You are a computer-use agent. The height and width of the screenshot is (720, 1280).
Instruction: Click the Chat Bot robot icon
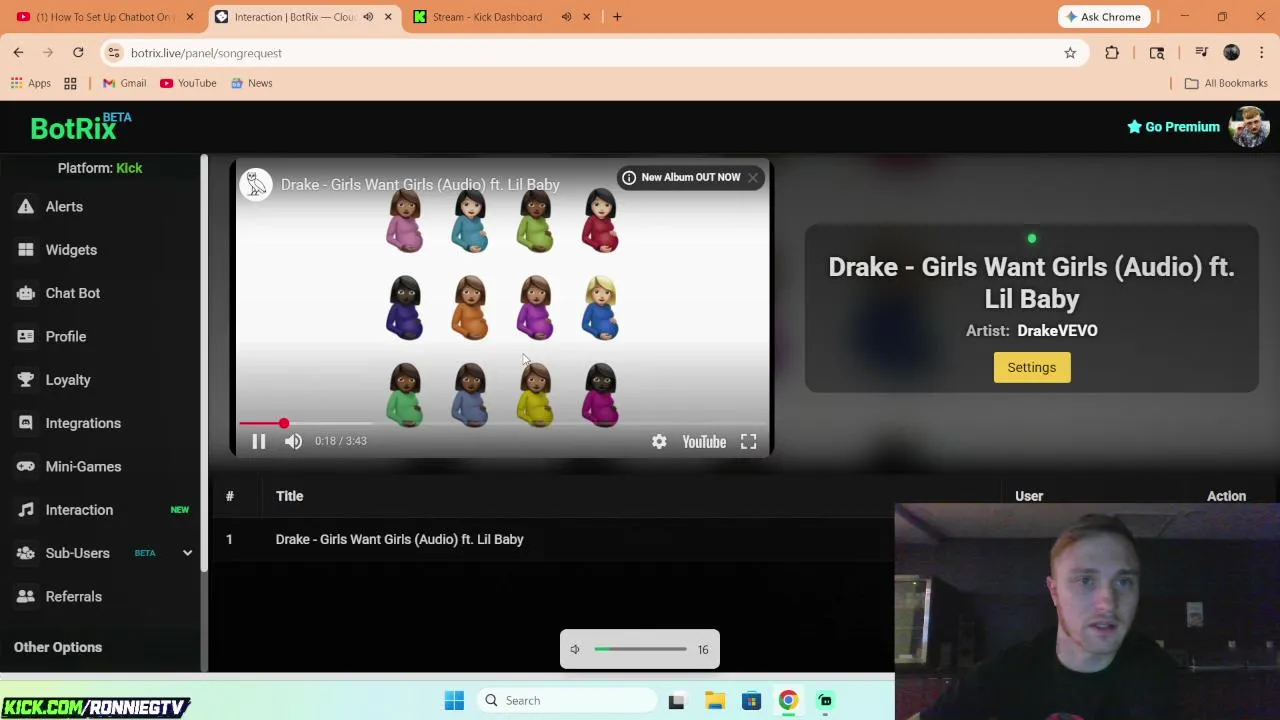click(25, 293)
